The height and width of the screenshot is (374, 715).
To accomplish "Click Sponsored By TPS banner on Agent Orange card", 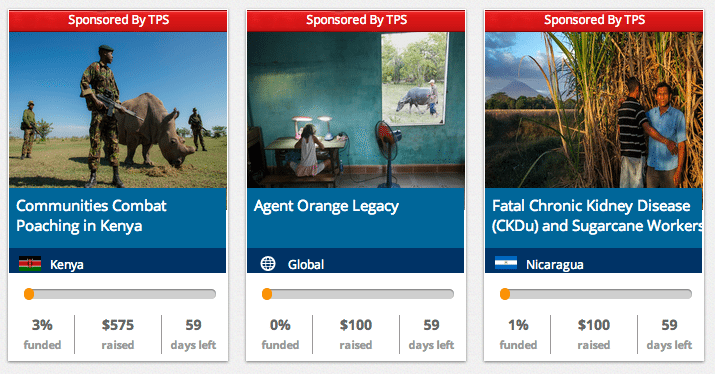I will point(356,21).
